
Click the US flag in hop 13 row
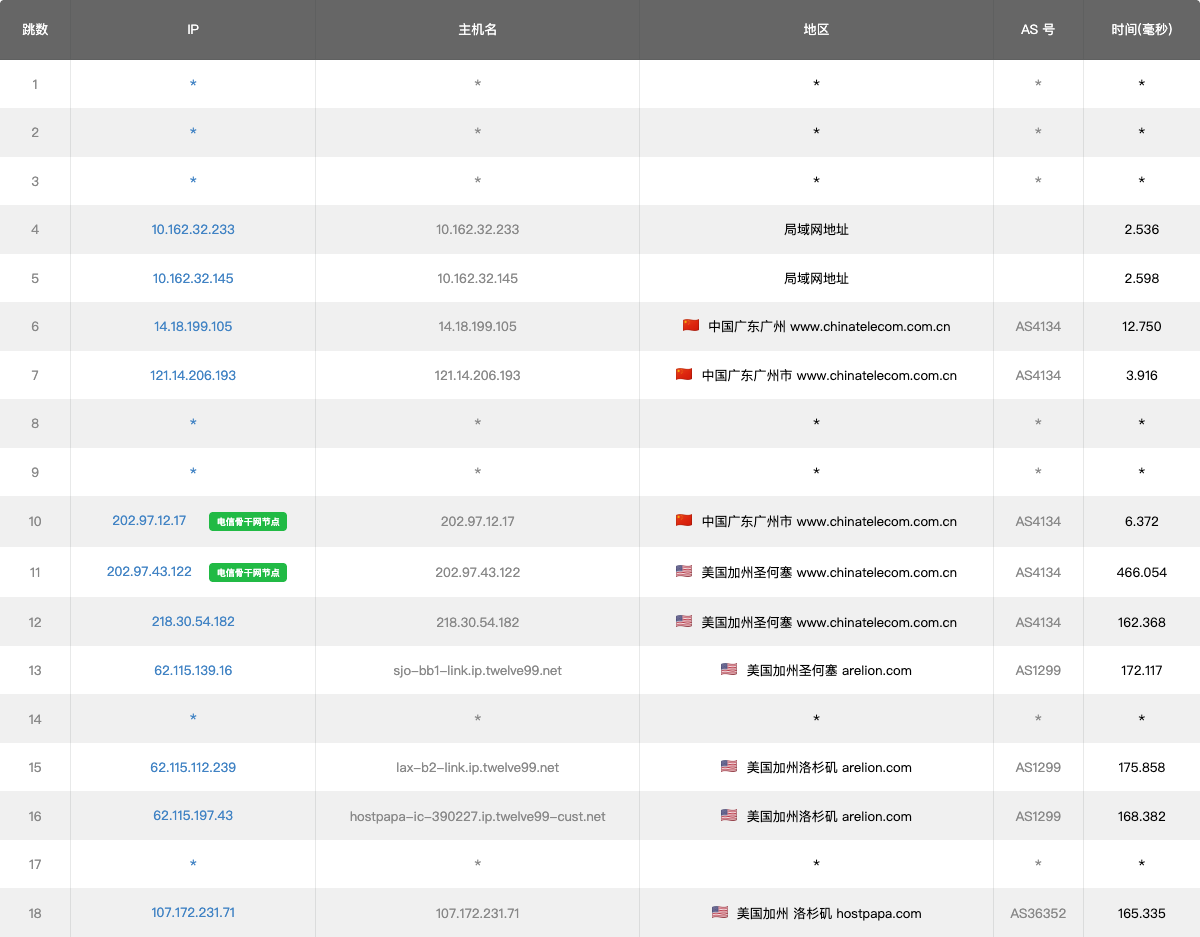(729, 670)
